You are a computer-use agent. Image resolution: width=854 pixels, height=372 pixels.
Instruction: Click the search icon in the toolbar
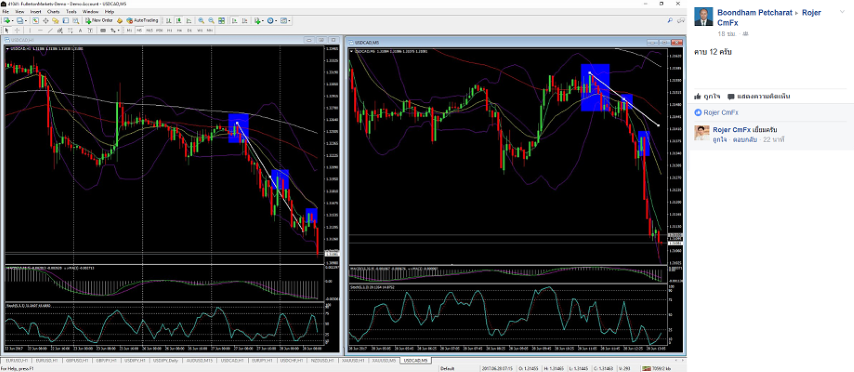[670, 20]
